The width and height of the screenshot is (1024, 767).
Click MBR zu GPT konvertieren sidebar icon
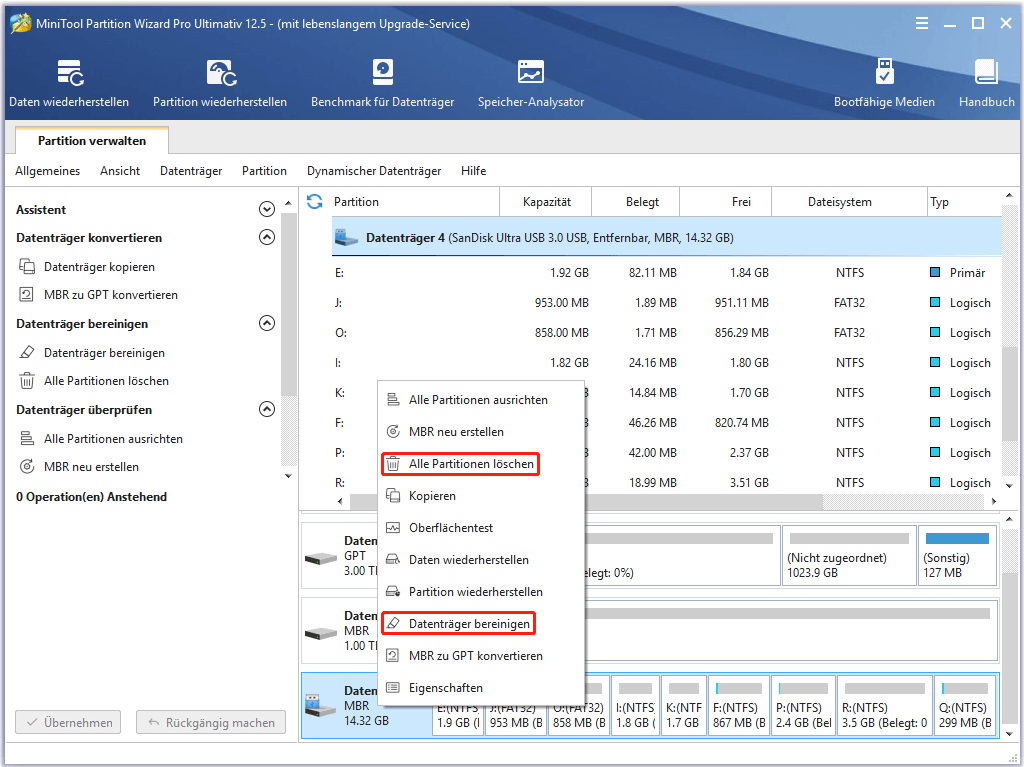click(27, 295)
